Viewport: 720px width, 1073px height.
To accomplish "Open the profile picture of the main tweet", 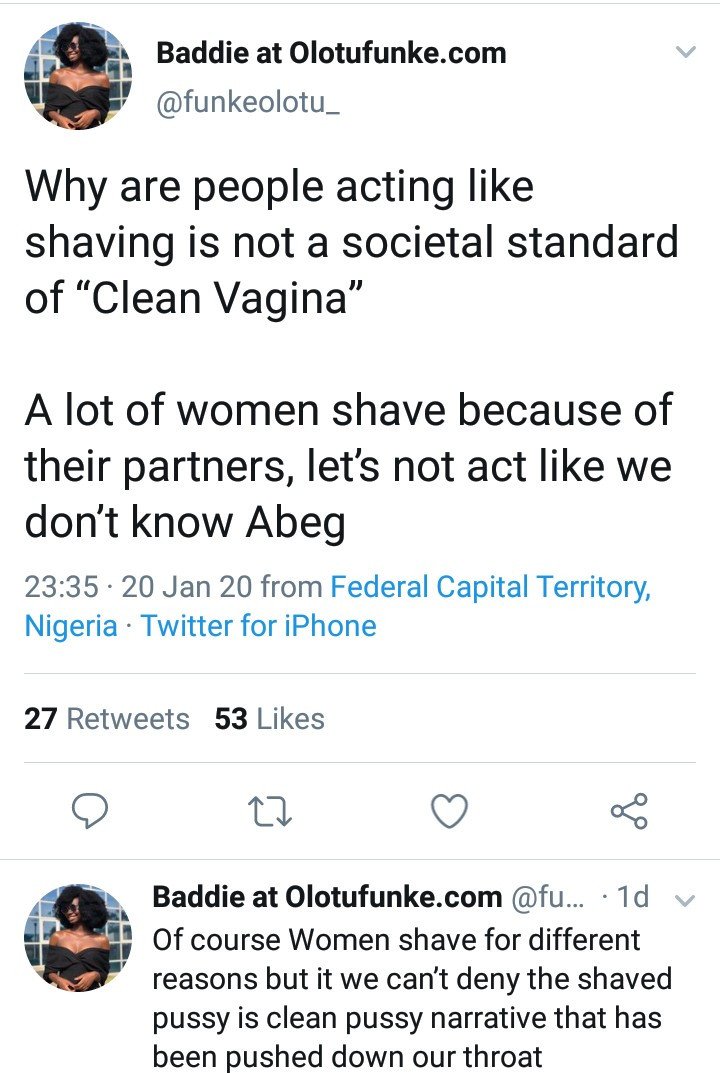I will coord(77,76).
